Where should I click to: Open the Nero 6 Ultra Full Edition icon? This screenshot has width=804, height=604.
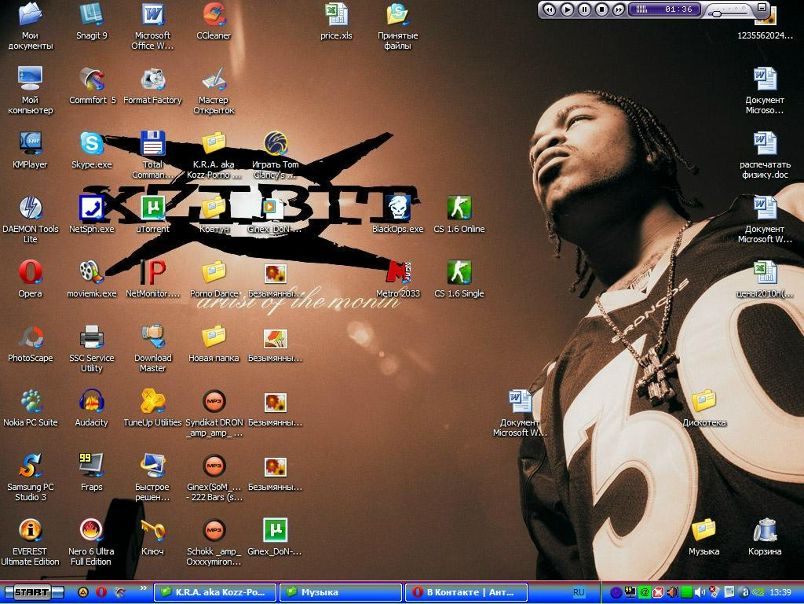click(91, 530)
